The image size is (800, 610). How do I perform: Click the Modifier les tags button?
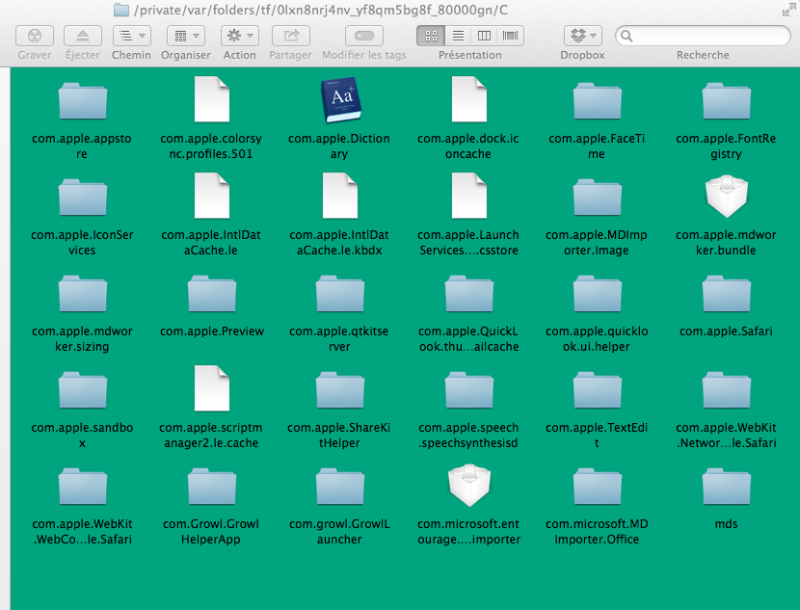(364, 36)
